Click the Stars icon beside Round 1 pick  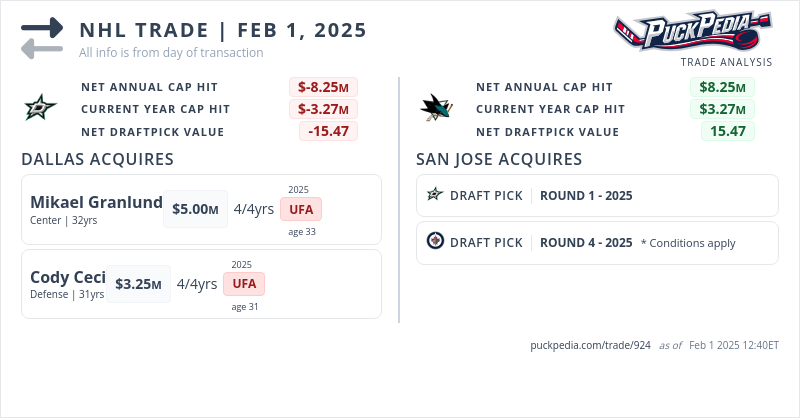pyautogui.click(x=435, y=195)
